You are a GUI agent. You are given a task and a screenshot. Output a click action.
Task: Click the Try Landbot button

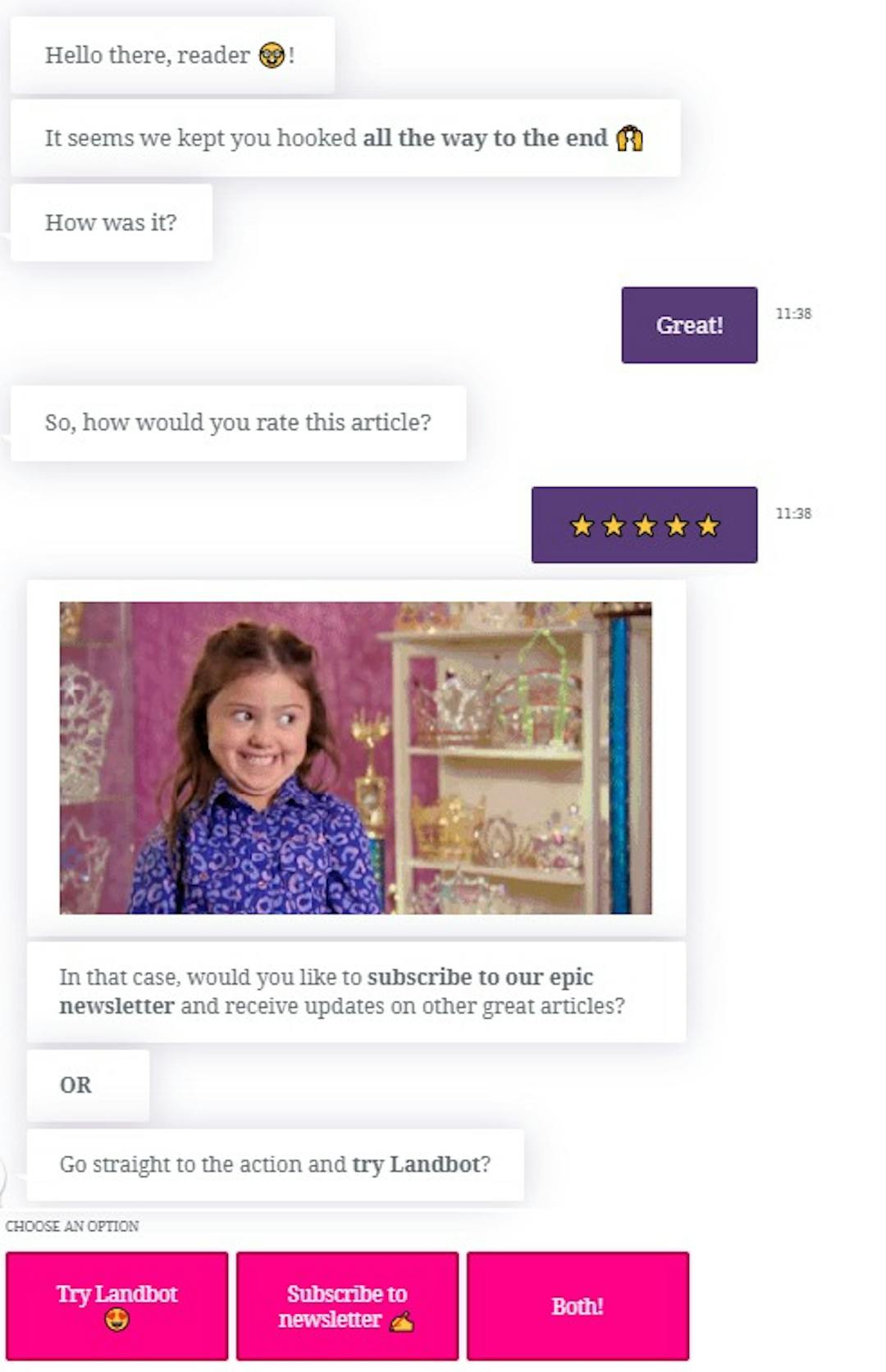(116, 1306)
